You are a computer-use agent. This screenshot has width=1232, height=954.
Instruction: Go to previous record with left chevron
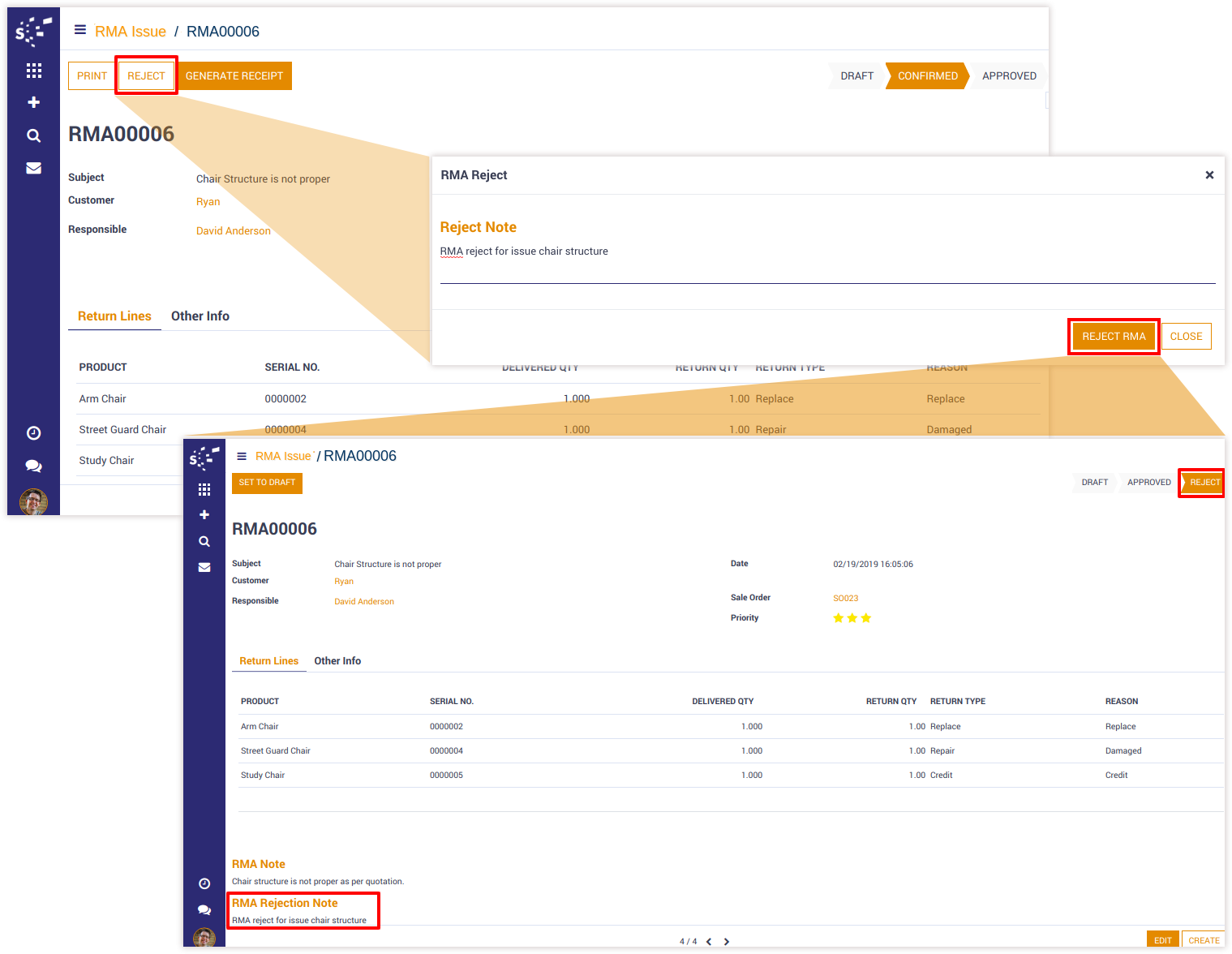point(709,942)
